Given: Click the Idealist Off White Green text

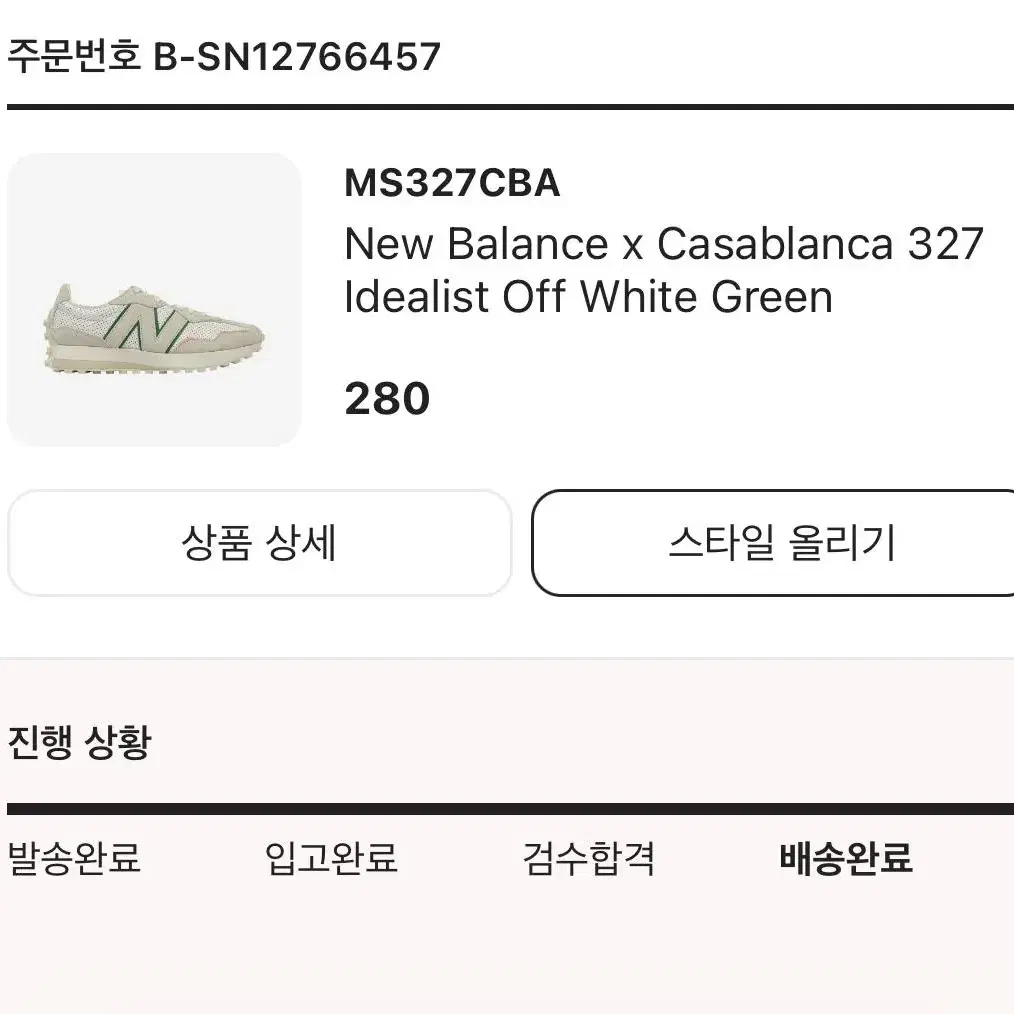Looking at the screenshot, I should [588, 297].
